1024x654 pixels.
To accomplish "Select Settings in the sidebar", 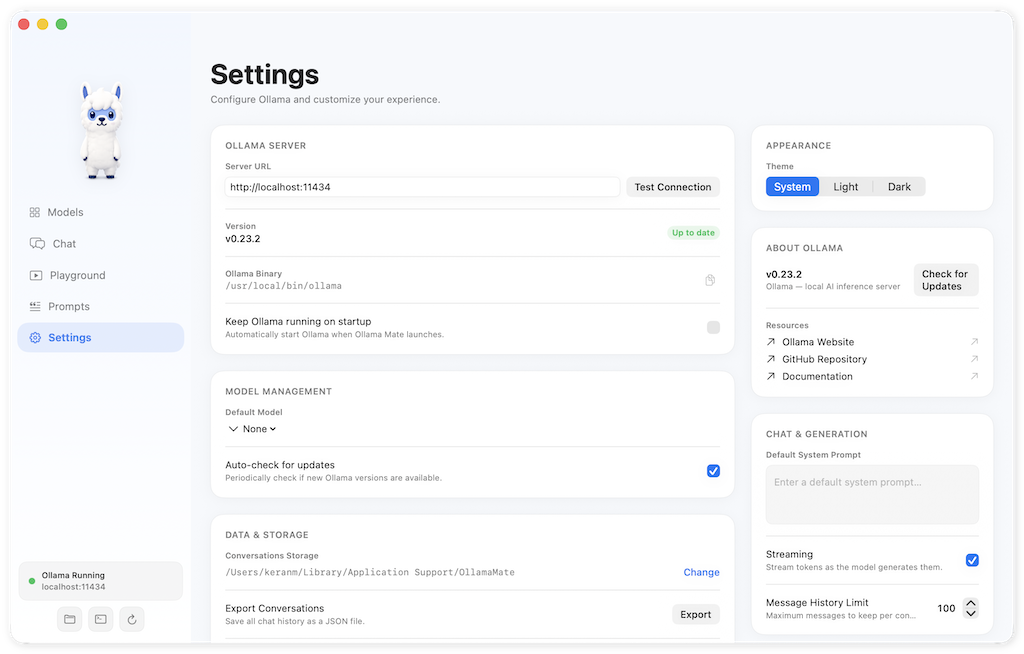I will click(x=101, y=338).
